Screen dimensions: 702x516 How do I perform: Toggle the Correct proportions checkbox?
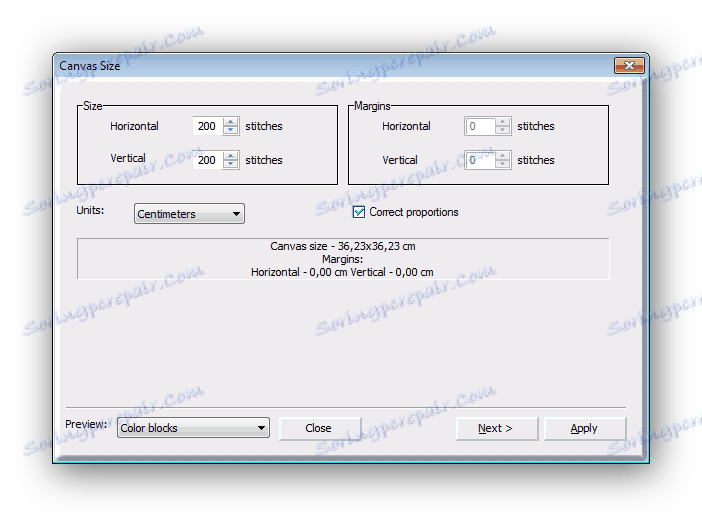pos(359,212)
